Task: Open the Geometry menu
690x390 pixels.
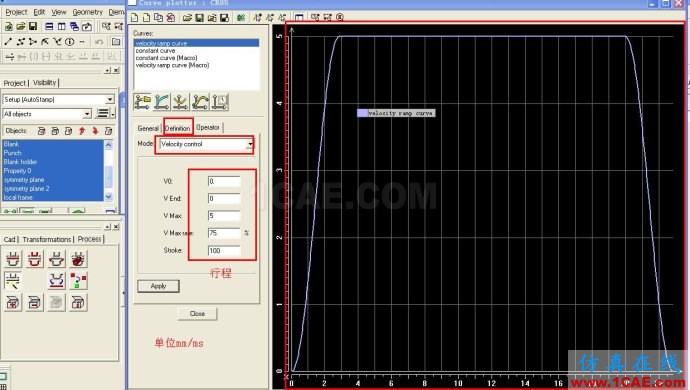Action: [88, 12]
